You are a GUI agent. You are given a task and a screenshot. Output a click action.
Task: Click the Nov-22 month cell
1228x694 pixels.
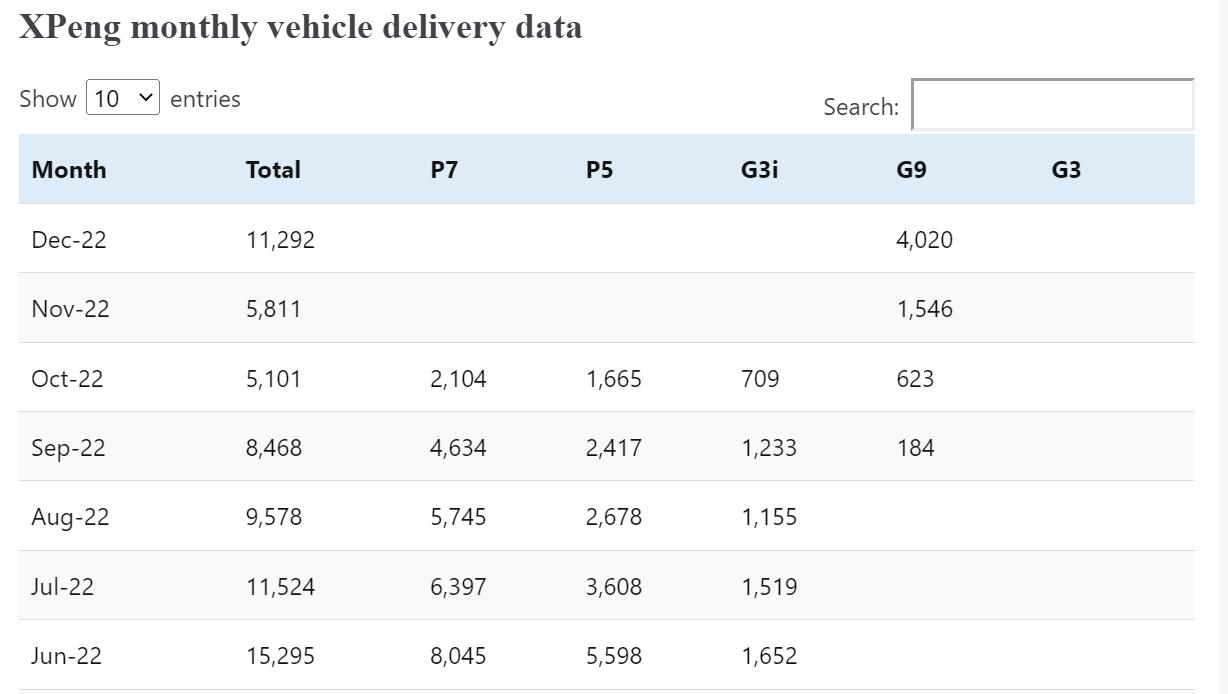[x=68, y=308]
